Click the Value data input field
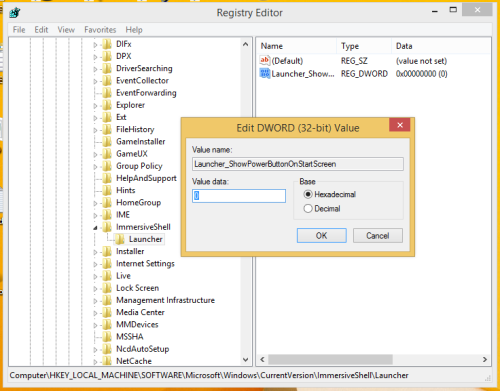500x391 pixels. [239, 196]
